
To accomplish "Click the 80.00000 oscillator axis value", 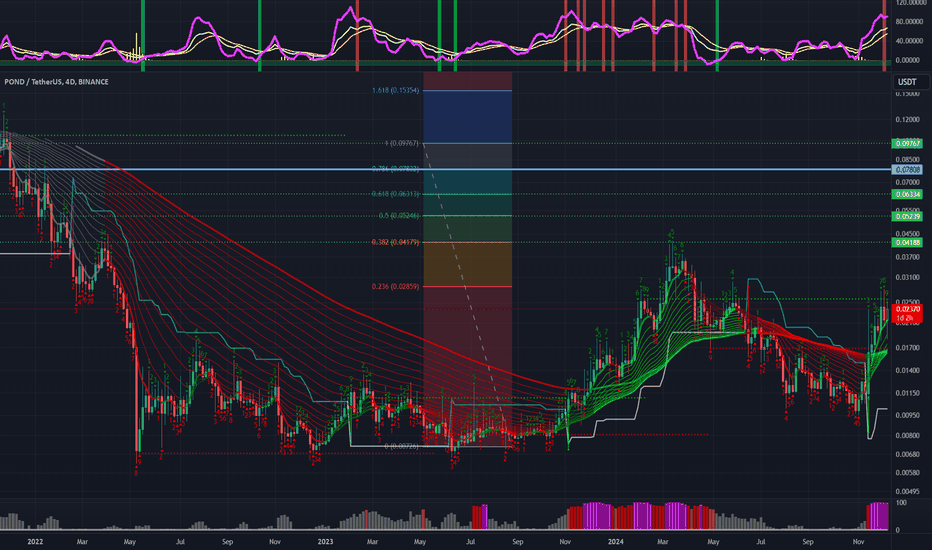I will pos(909,21).
